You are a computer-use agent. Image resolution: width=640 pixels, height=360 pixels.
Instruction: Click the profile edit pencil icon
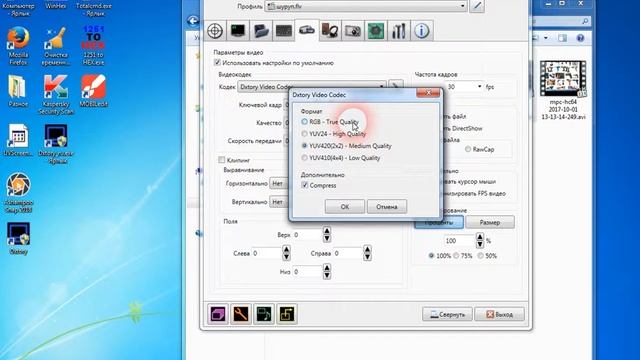[477, 6]
